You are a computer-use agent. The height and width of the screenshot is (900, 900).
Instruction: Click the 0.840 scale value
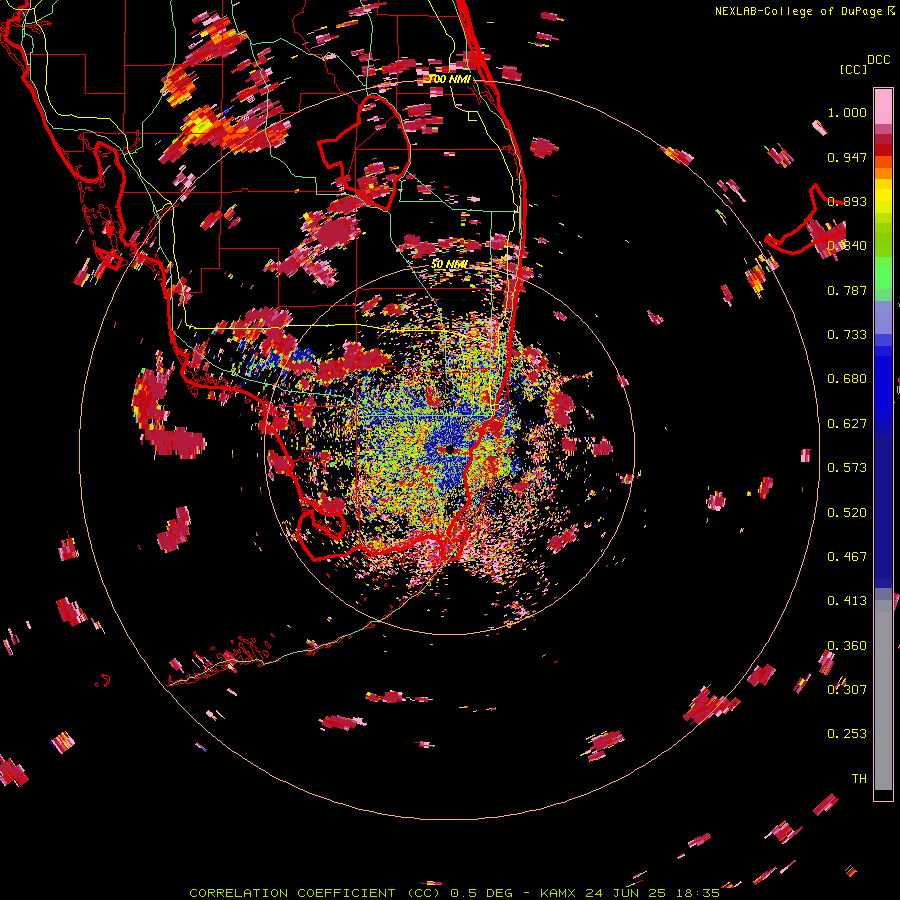(847, 246)
